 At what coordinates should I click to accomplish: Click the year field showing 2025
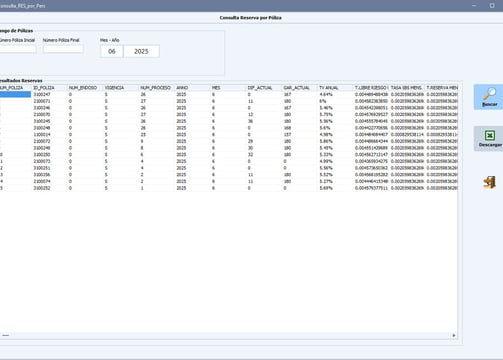(141, 51)
